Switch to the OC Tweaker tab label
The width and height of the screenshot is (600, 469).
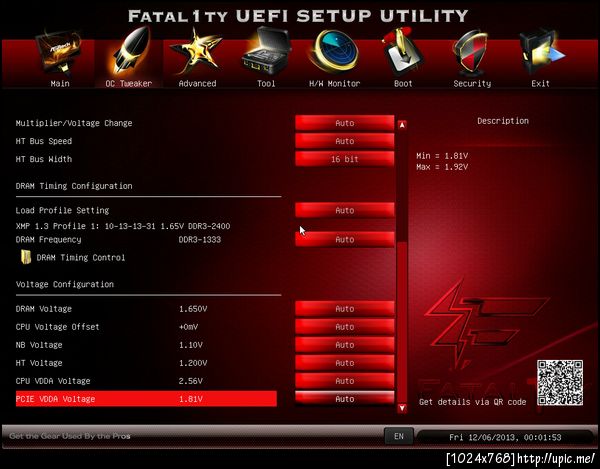pyautogui.click(x=129, y=83)
